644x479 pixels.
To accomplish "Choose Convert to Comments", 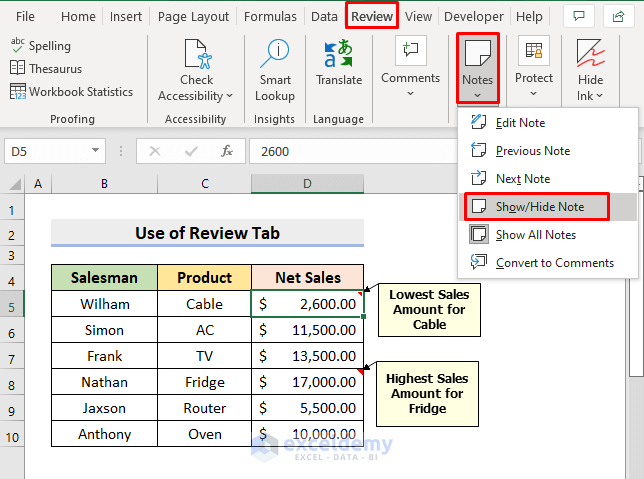I will tap(554, 263).
